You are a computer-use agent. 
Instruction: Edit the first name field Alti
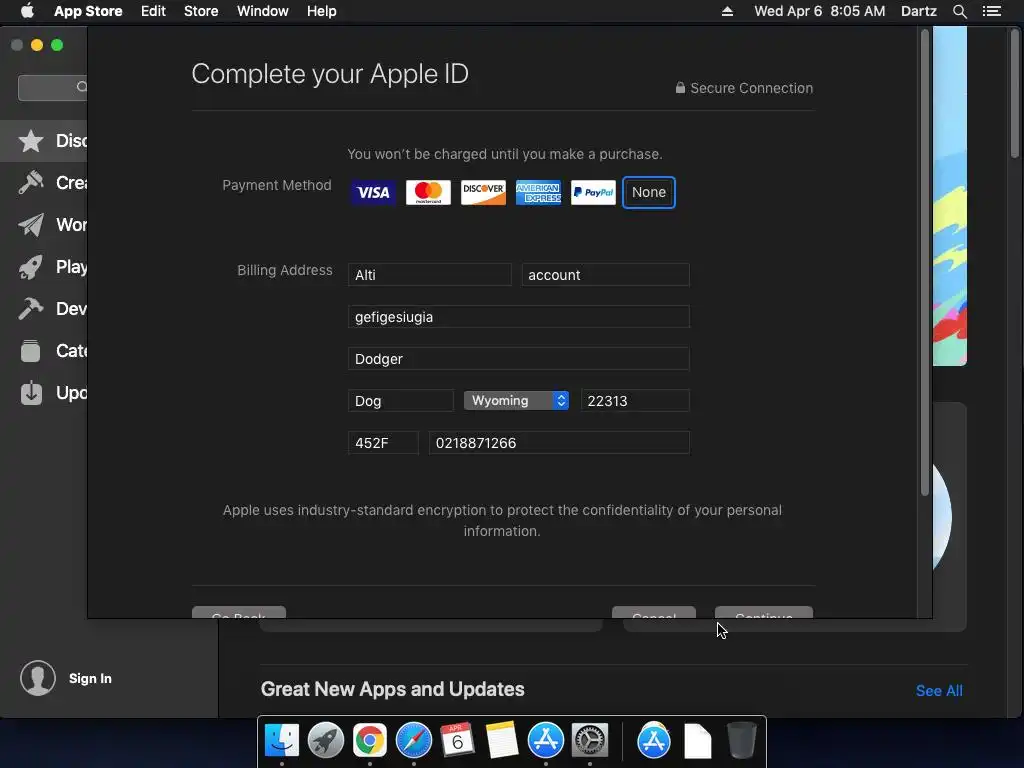430,275
